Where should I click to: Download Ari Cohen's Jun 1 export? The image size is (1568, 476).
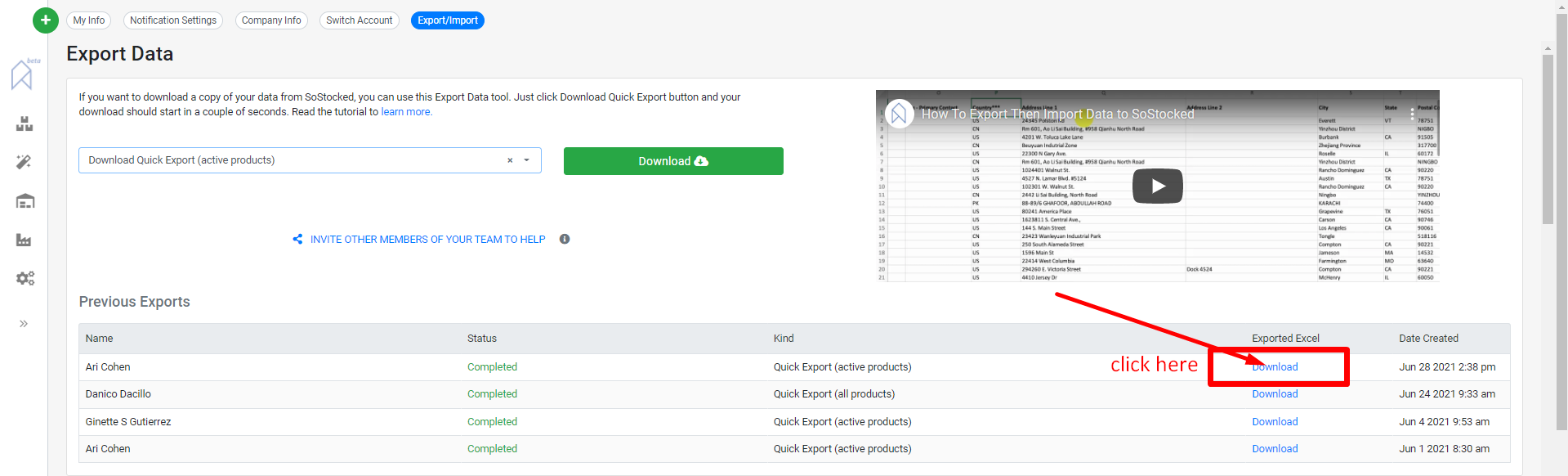click(x=1275, y=449)
